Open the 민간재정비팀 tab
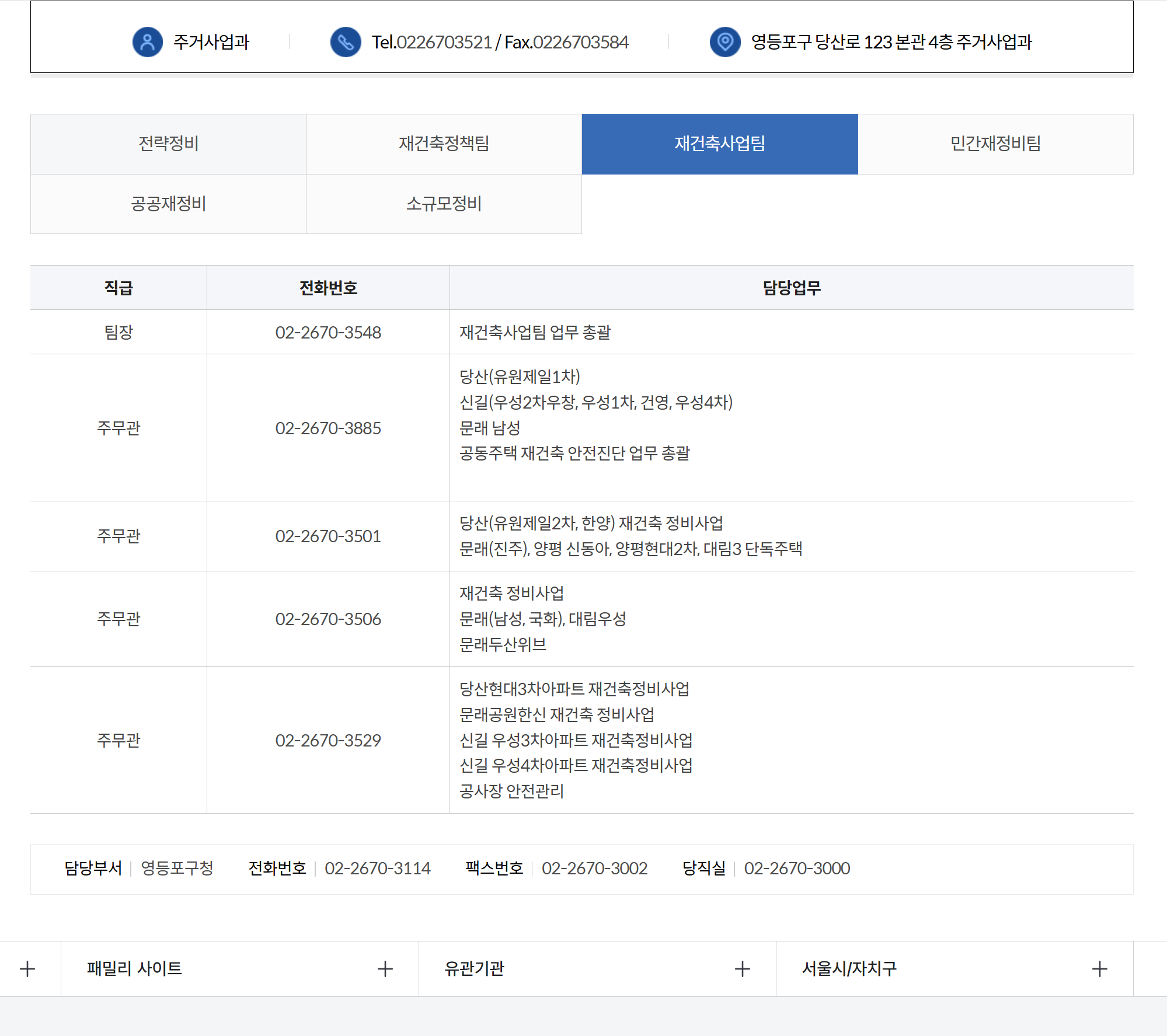The height and width of the screenshot is (1036, 1167). [995, 144]
